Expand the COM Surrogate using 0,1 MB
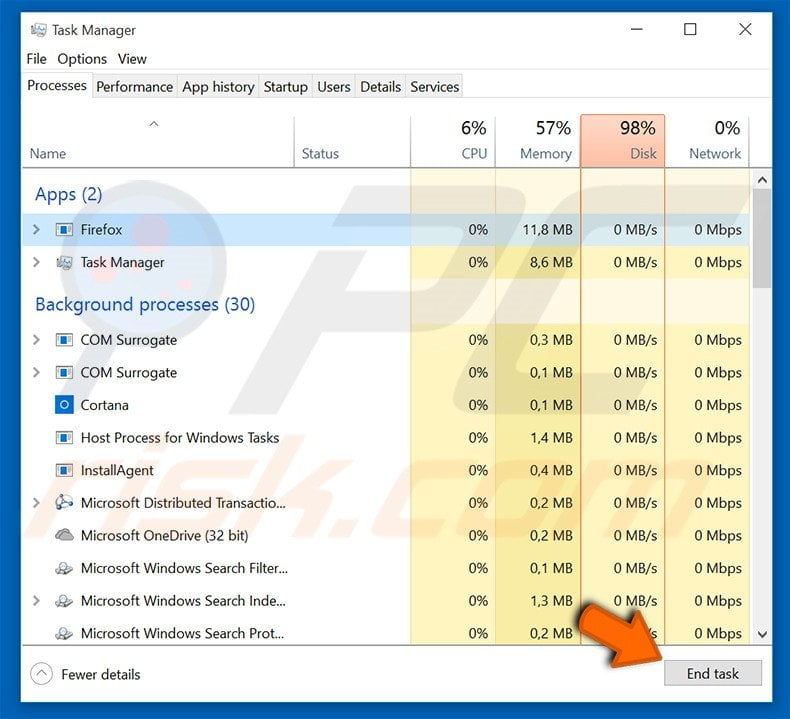The height and width of the screenshot is (719, 790). pyautogui.click(x=36, y=373)
